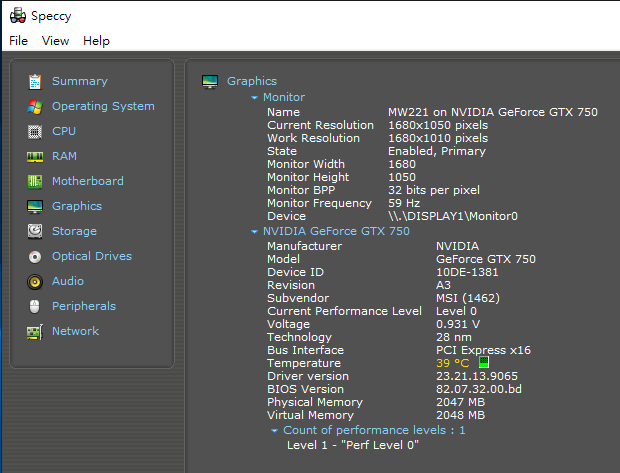620x473 pixels.
Task: Click the green temperature graph icon
Action: tap(484, 362)
